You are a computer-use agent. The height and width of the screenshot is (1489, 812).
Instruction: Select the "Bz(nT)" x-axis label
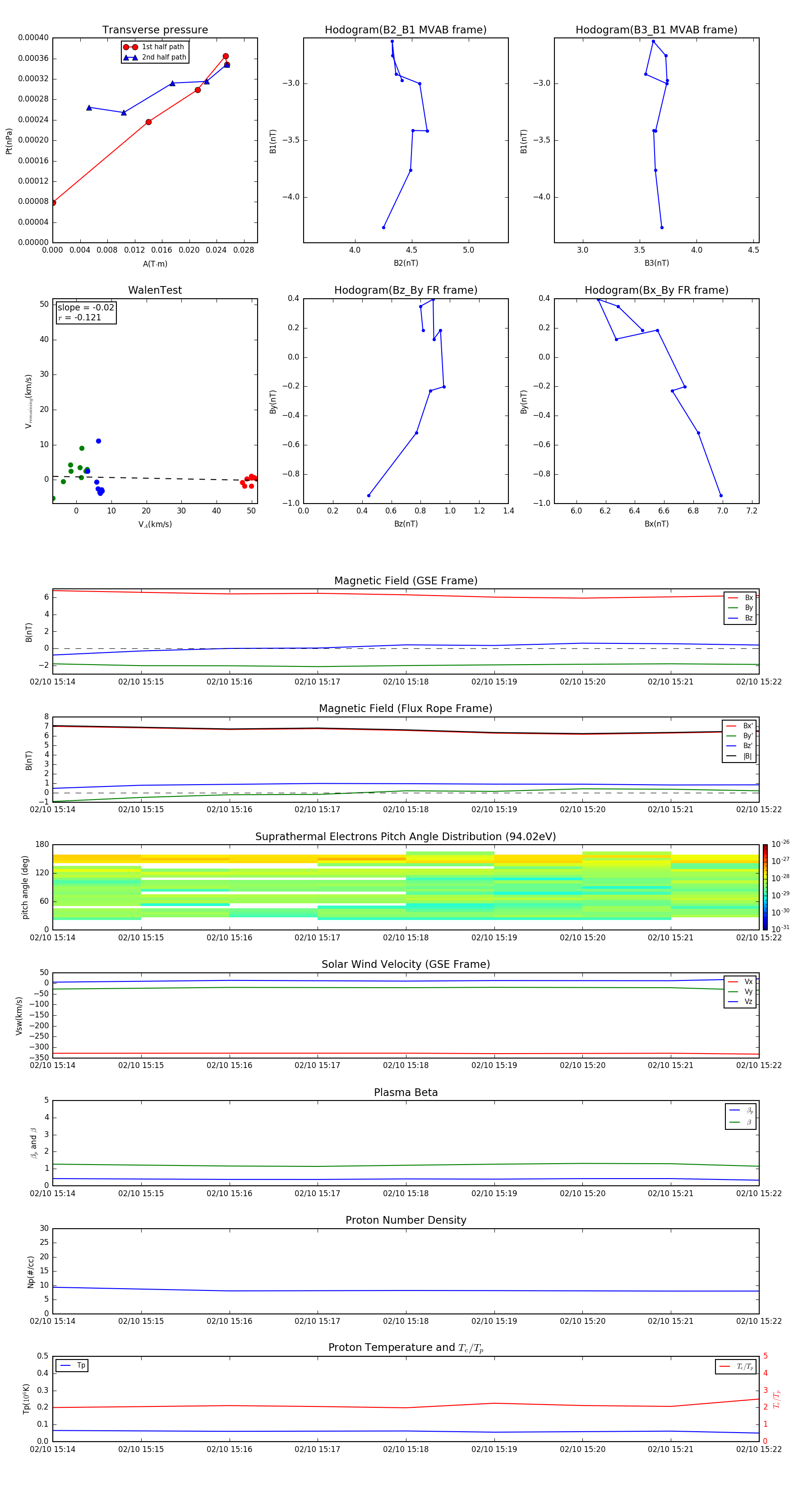point(406,524)
